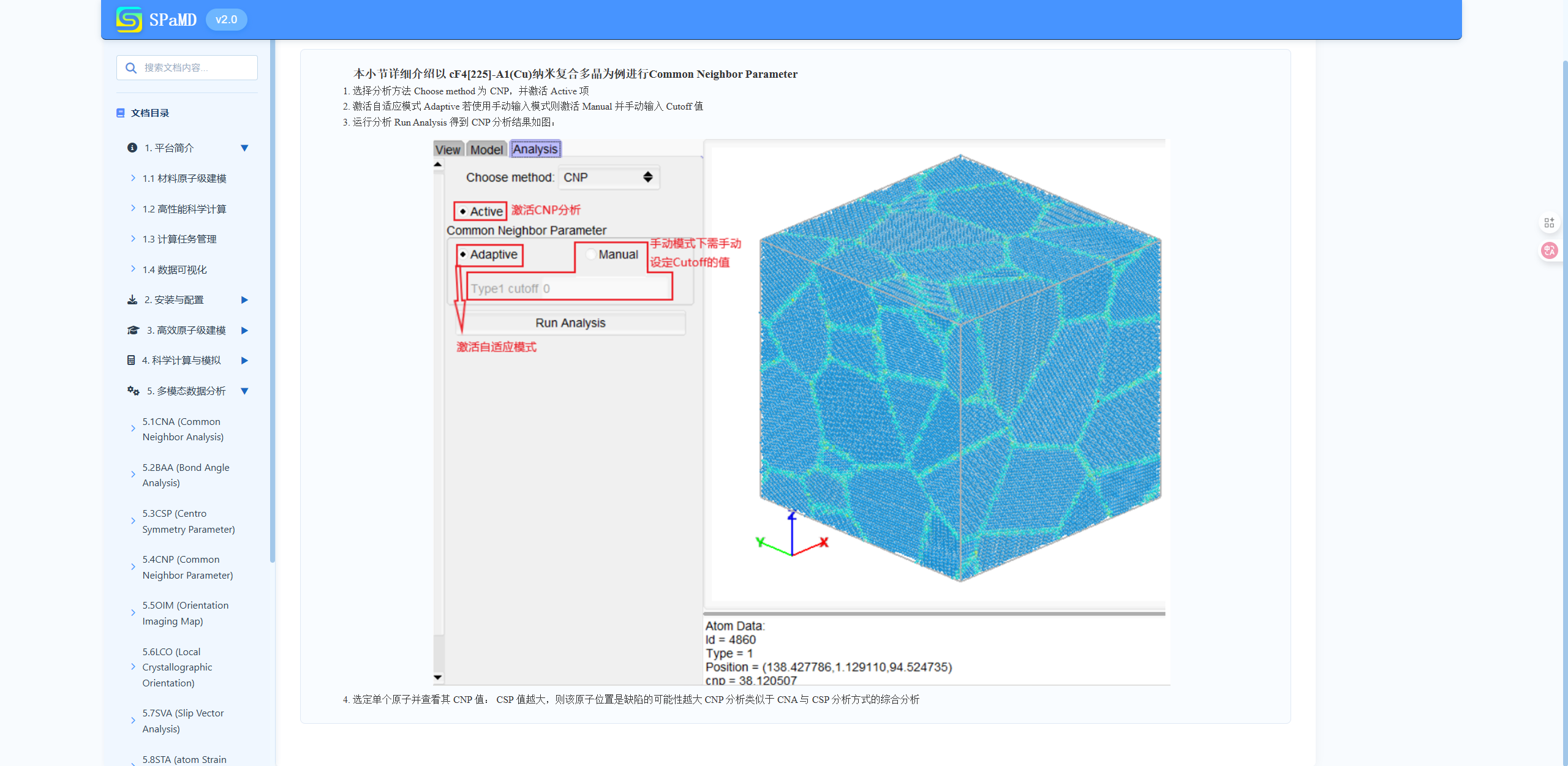Open 5.1CNA Common Neighbor Analysis link
1568x766 pixels.
[183, 429]
